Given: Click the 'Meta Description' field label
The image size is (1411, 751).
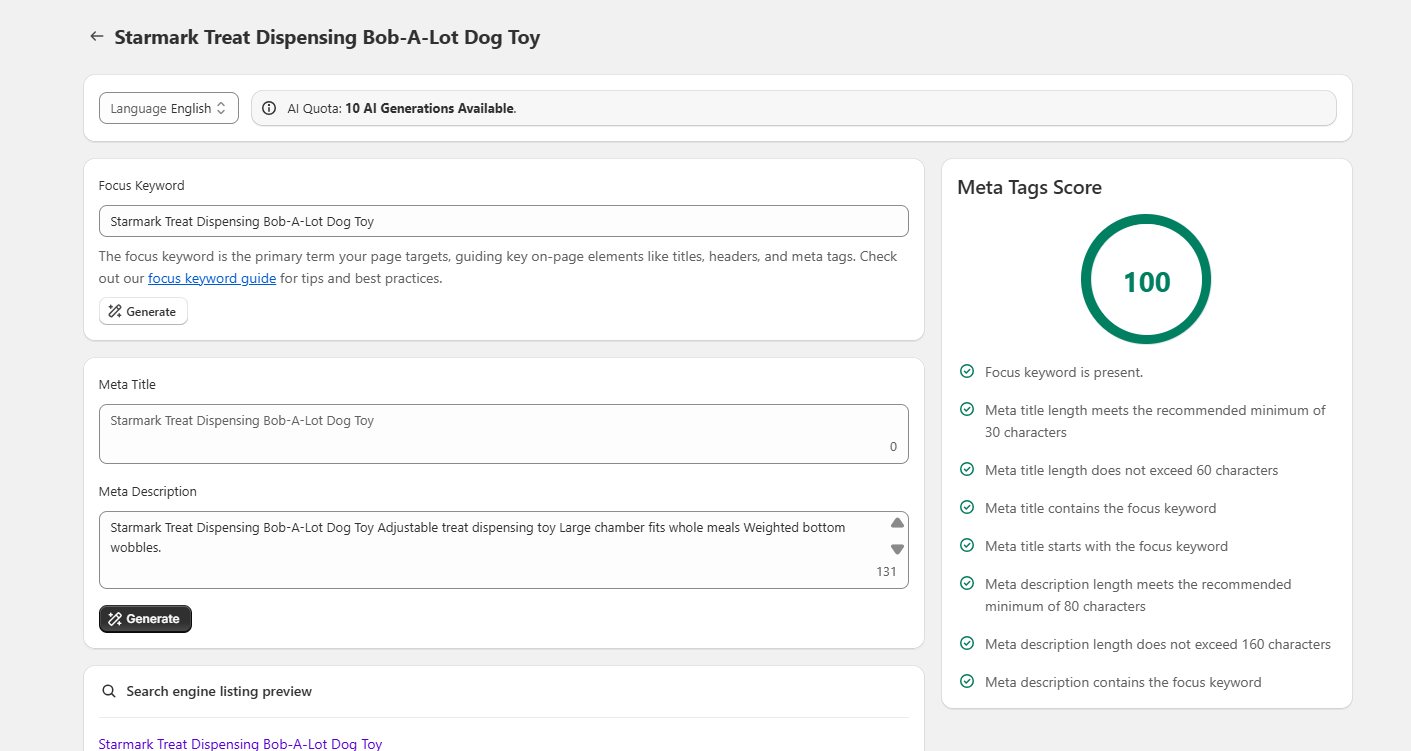Looking at the screenshot, I should click(x=148, y=492).
